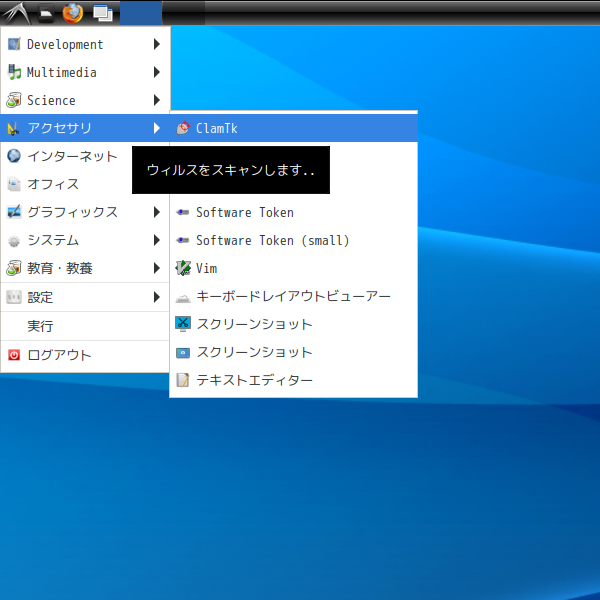Choose 実行 to run a command
The width and height of the screenshot is (600, 600).
pos(85,326)
